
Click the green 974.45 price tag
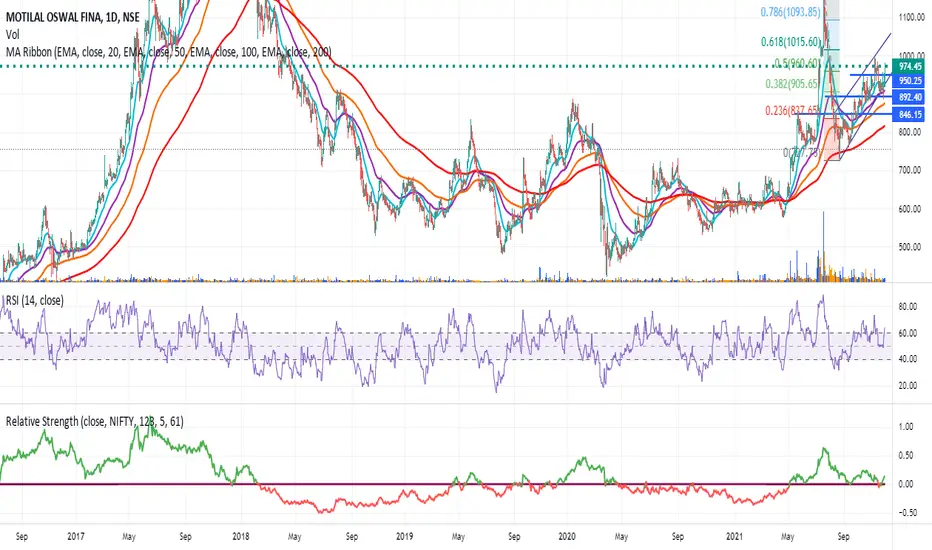click(x=909, y=66)
